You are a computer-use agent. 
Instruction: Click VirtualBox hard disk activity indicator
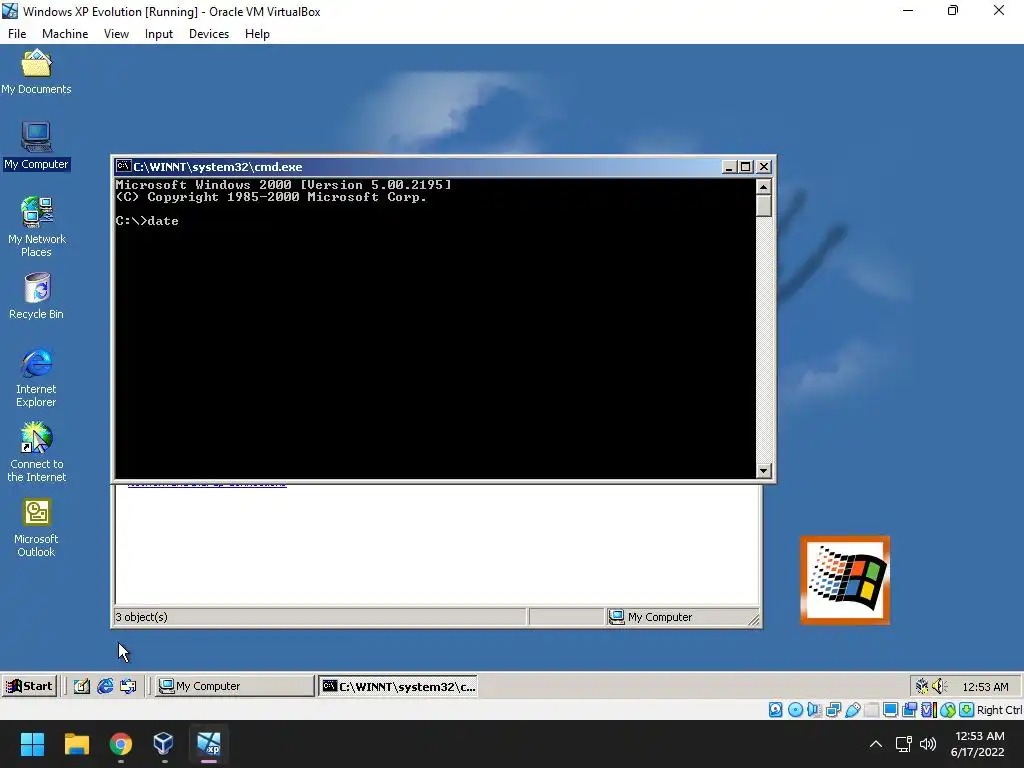point(775,709)
